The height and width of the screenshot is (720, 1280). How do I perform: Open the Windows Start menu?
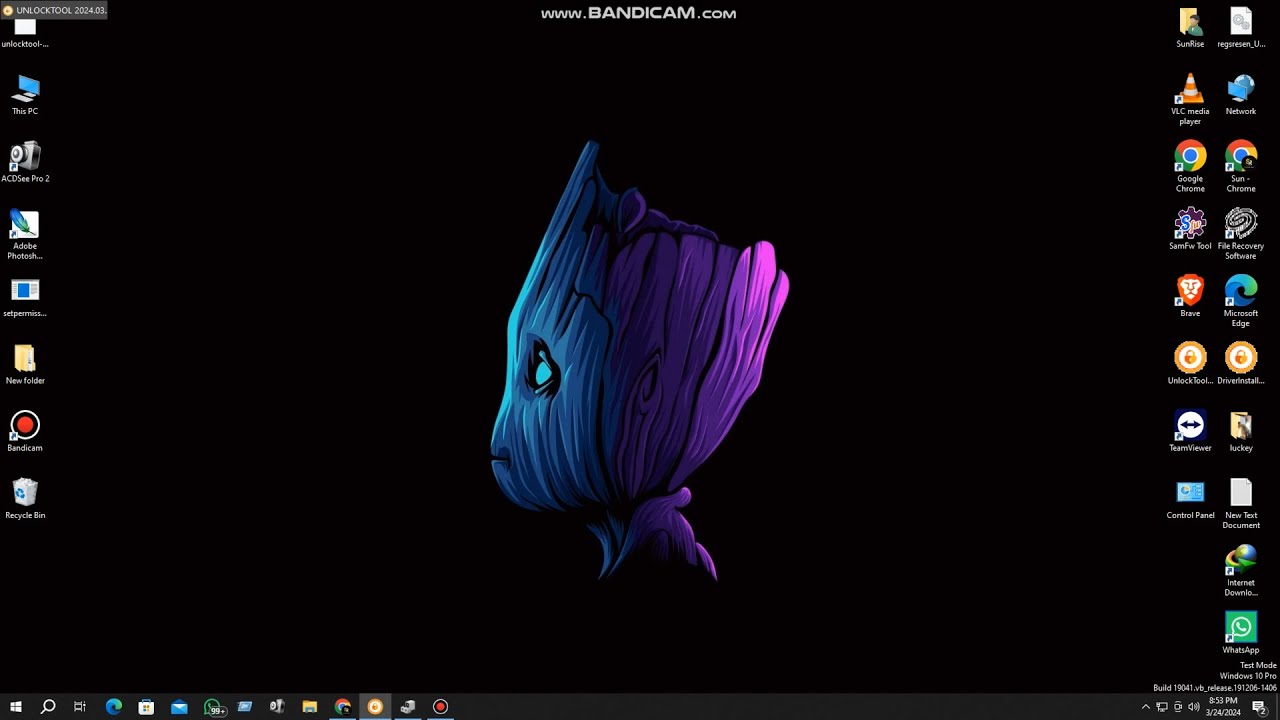tap(15, 707)
